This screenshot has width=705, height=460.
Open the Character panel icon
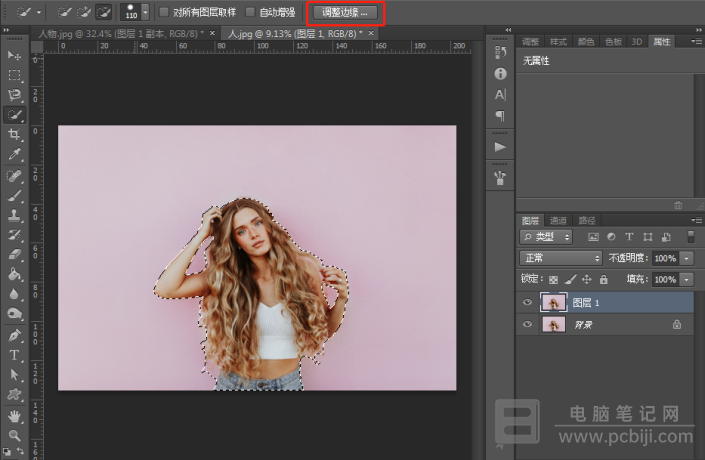(500, 94)
